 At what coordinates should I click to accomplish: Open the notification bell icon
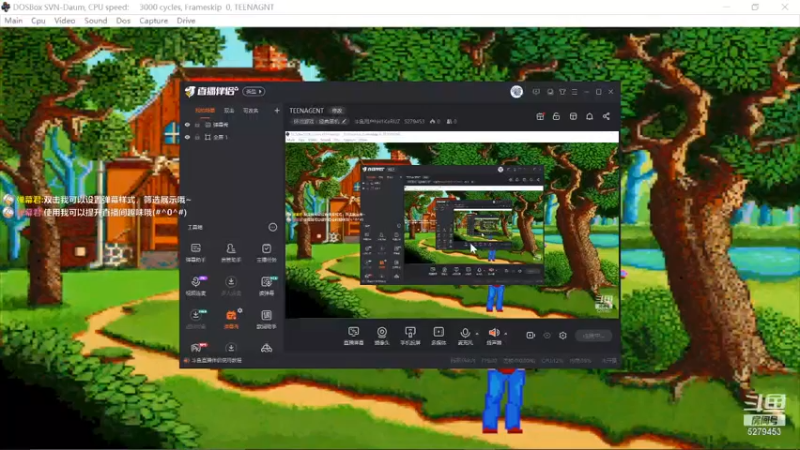(589, 116)
